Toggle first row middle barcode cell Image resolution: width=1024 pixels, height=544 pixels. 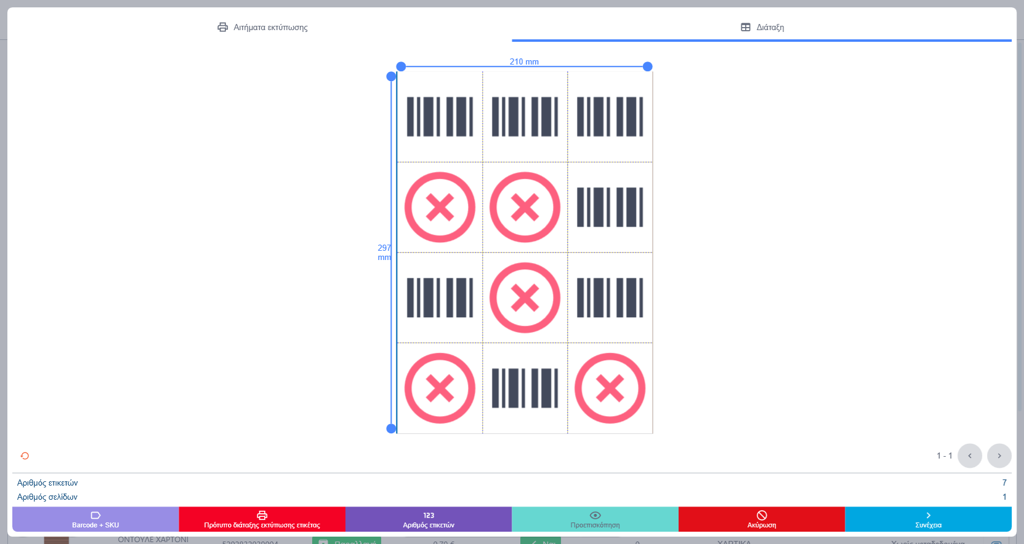click(x=525, y=116)
